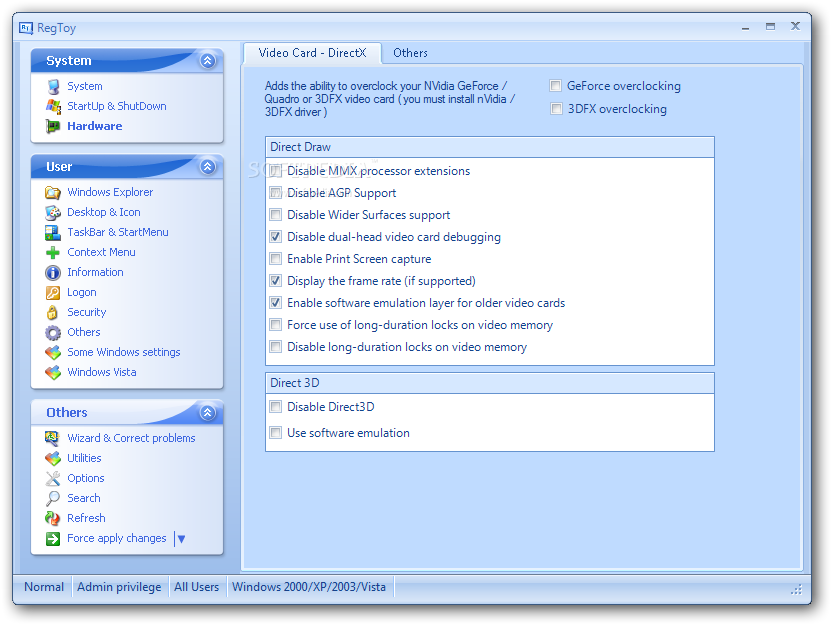The height and width of the screenshot is (625, 832).
Task: Check Disable Direct3D
Action: [x=275, y=407]
